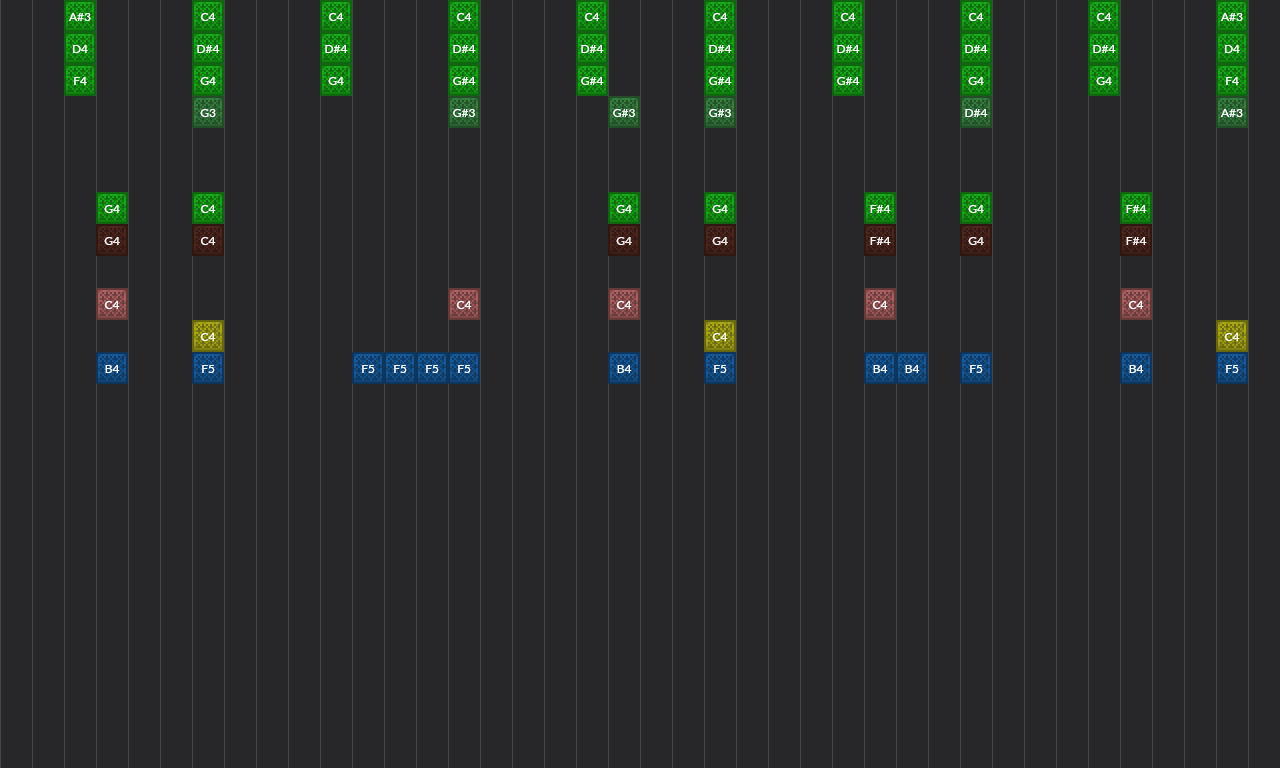The image size is (1280, 768).
Task: Select the leftmost green D4 note block
Action: (80, 49)
